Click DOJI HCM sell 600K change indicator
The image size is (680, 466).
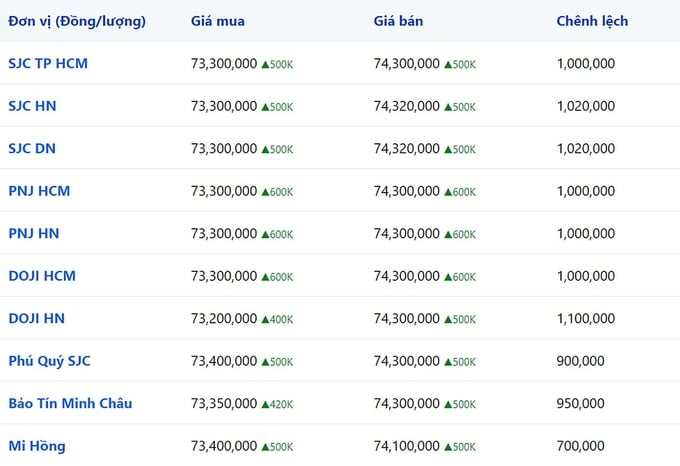tap(460, 277)
